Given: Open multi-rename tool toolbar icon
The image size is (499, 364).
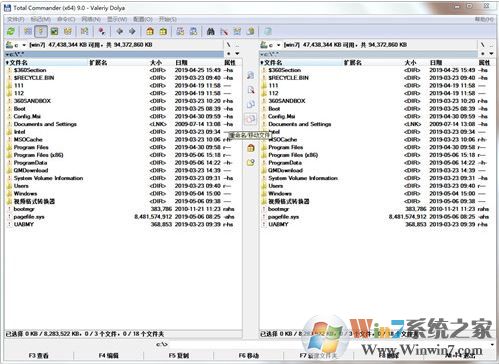Looking at the screenshot, I should [224, 31].
